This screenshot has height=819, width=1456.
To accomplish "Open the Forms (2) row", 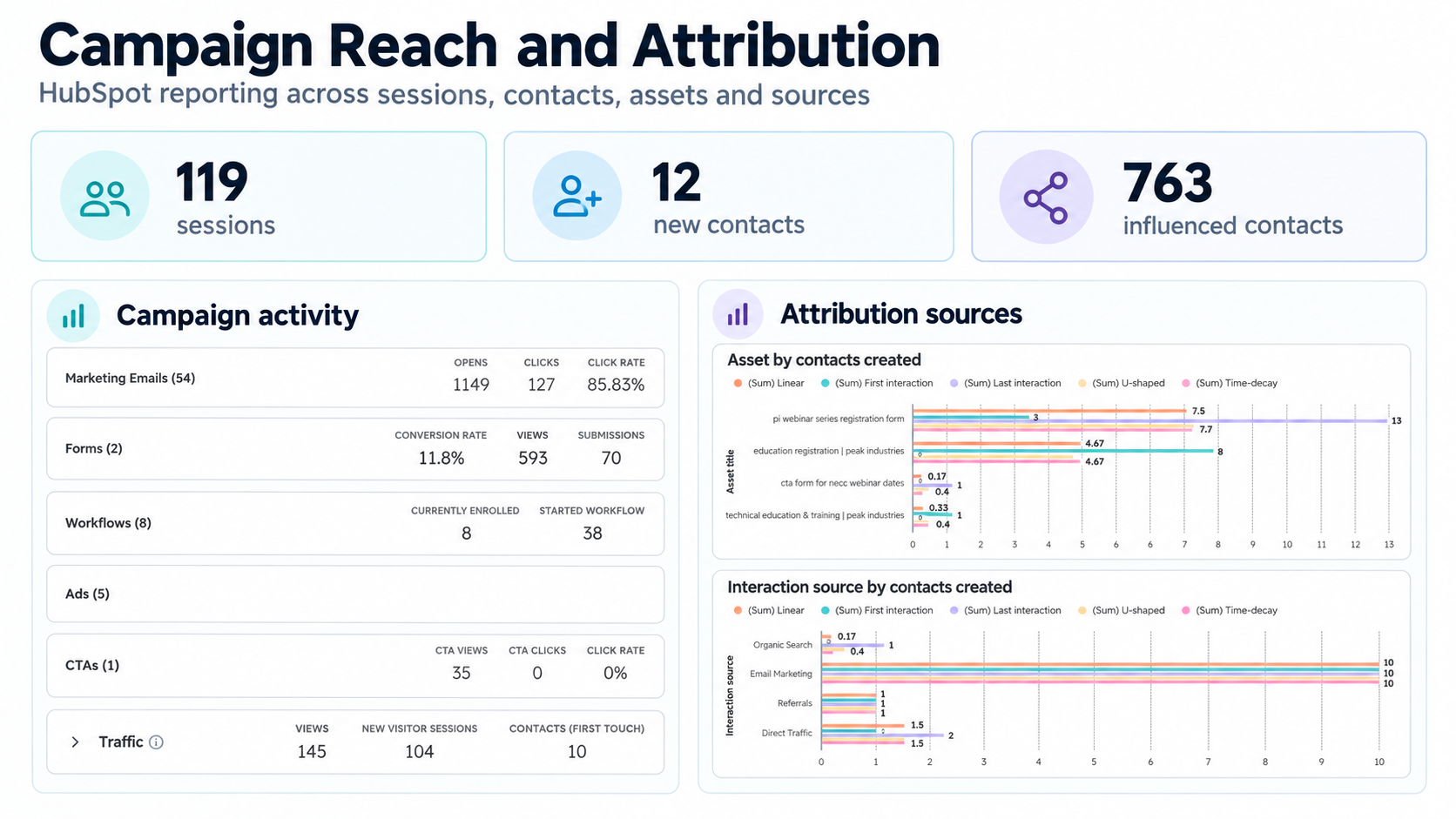I will 355,449.
